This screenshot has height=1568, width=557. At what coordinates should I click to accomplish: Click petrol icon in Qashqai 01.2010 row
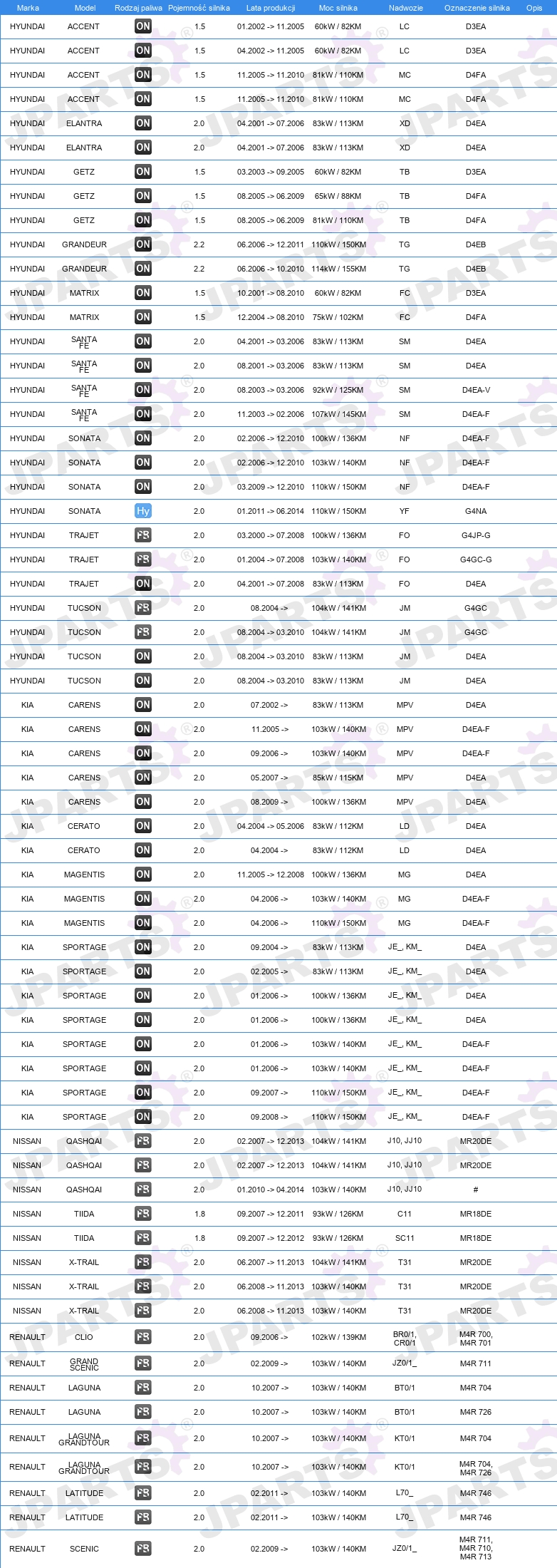pos(143,1190)
